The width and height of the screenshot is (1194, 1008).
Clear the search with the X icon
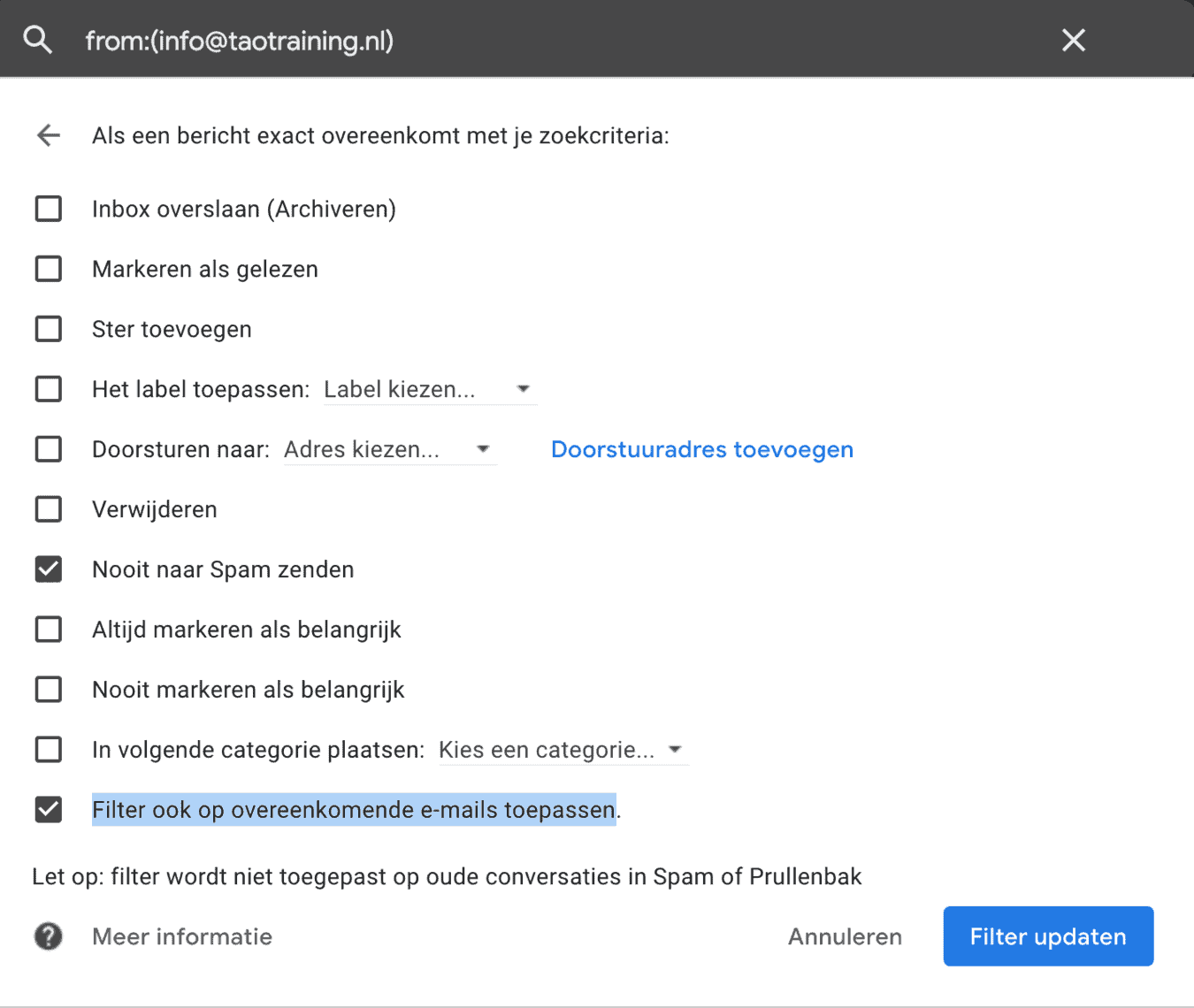[1073, 40]
